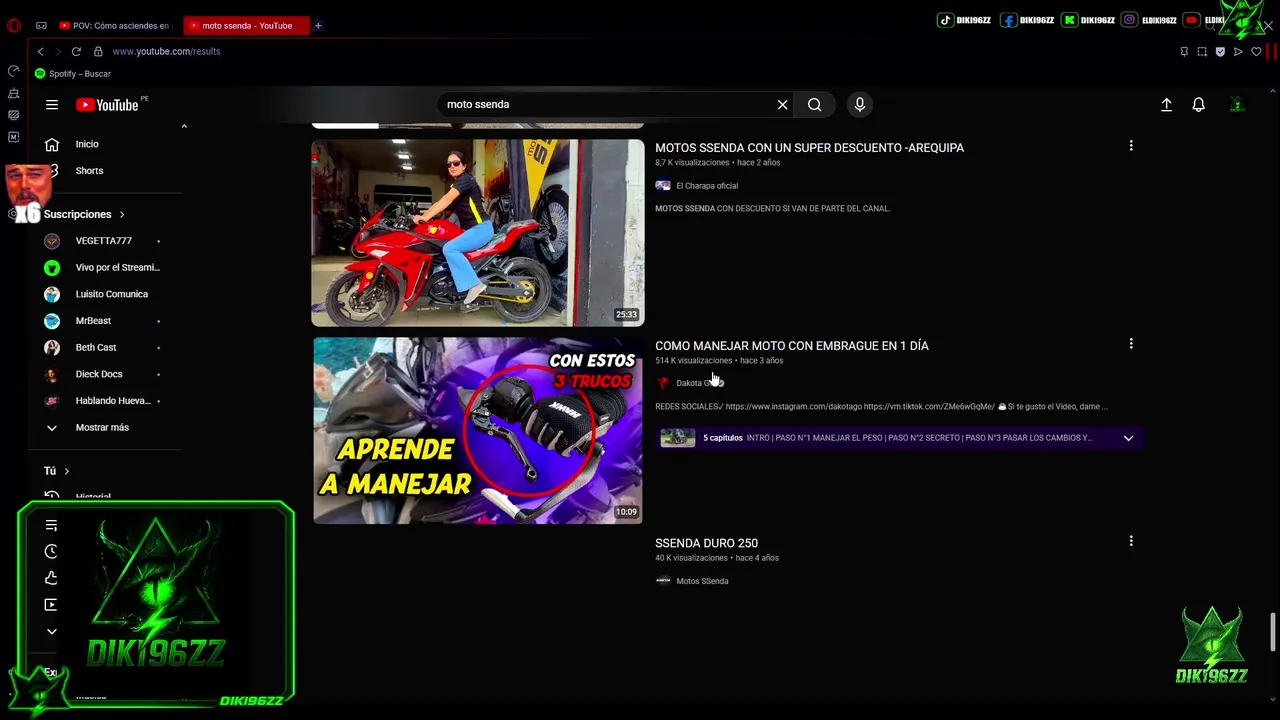1280x720 pixels.
Task: Play the red motorcycle thumbnail video
Action: [x=478, y=233]
